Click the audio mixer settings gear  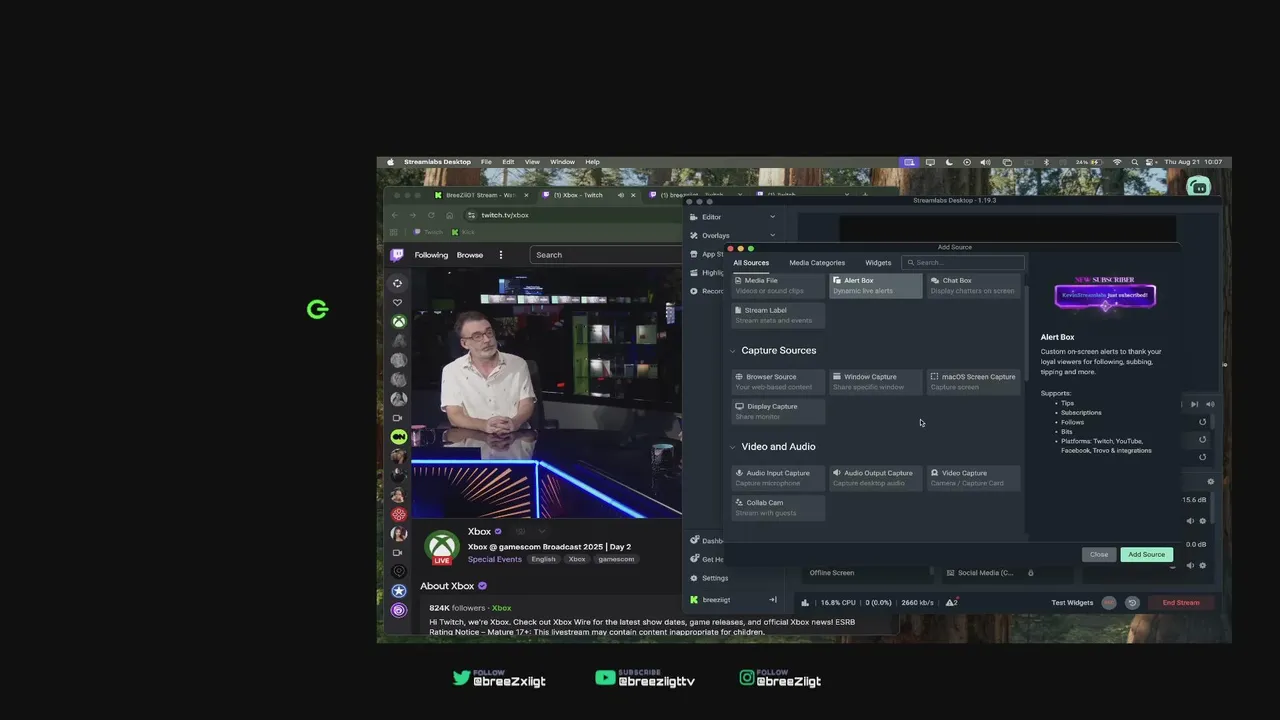[x=1210, y=482]
